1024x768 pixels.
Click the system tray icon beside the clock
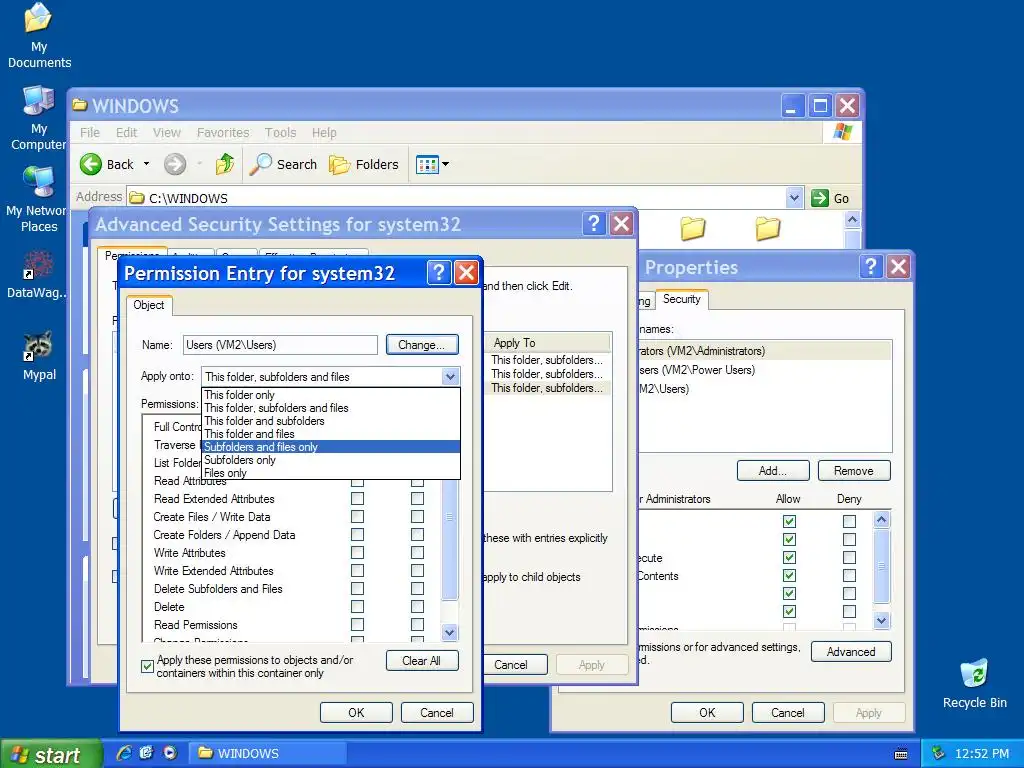tap(938, 753)
